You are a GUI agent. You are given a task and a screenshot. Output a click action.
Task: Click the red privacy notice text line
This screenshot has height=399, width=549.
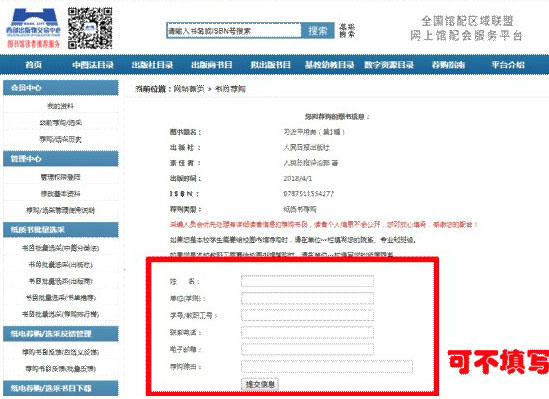(324, 225)
